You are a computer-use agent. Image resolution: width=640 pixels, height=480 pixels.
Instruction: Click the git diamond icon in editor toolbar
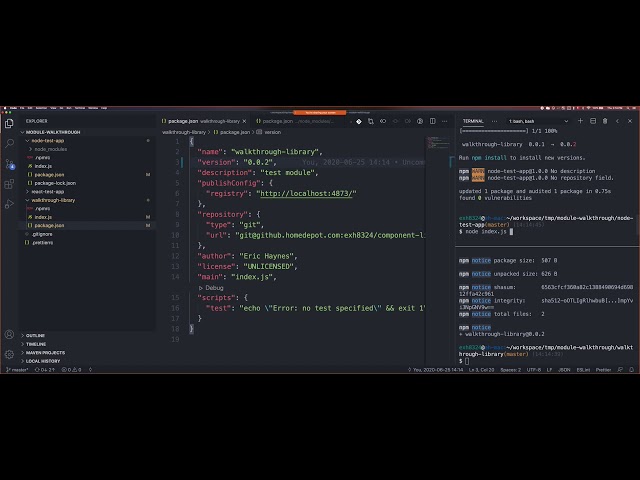point(358,121)
